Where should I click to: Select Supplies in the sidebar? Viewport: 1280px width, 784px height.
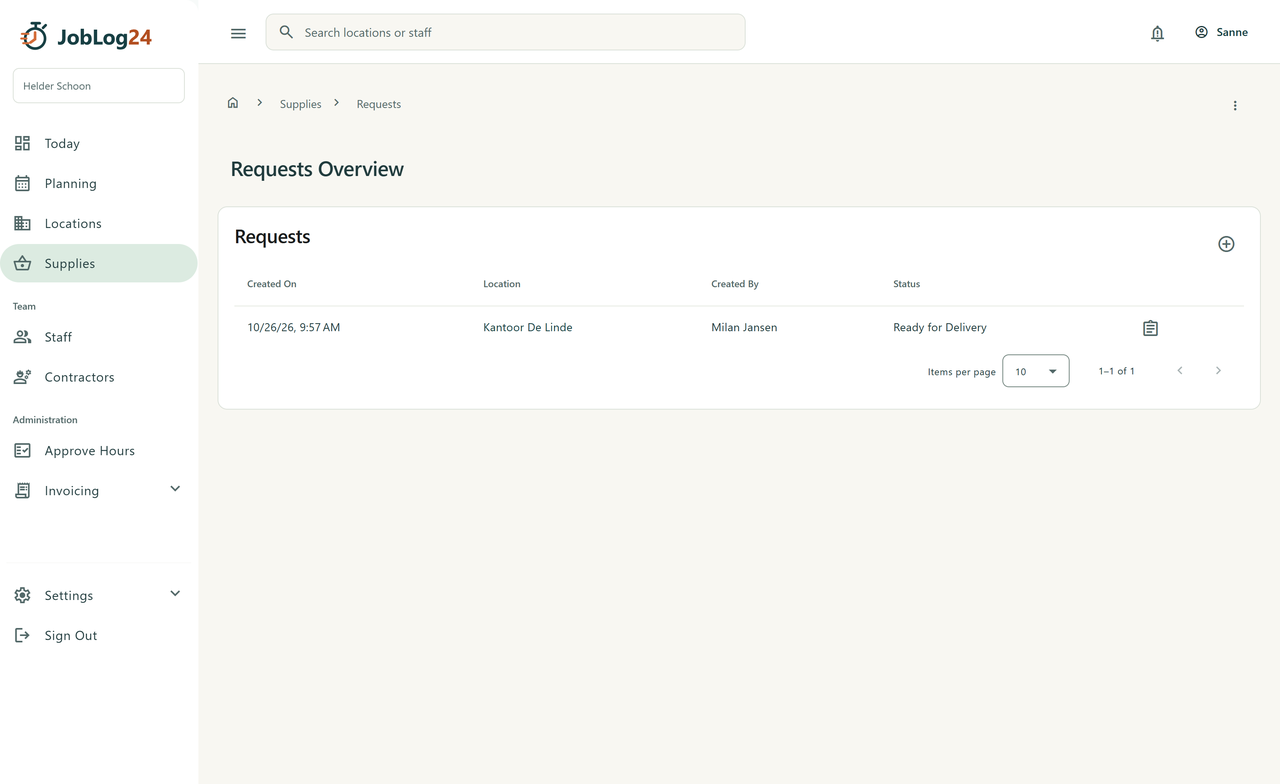tap(98, 264)
